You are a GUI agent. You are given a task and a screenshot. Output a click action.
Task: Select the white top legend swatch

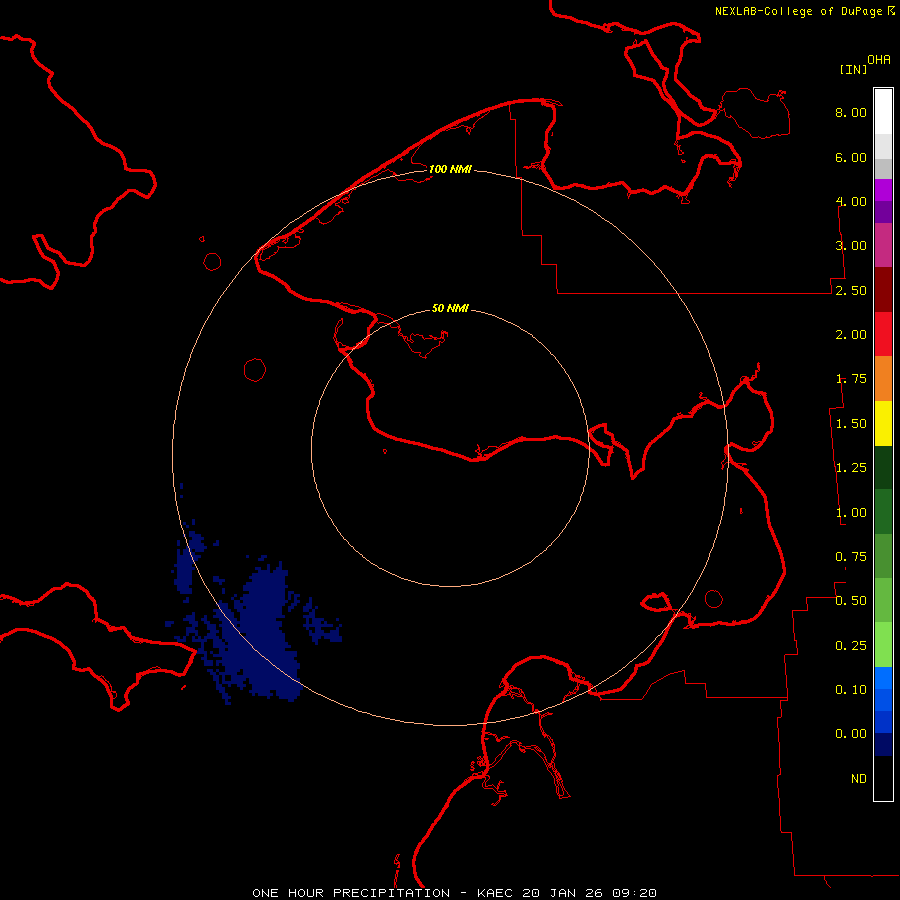[x=883, y=112]
